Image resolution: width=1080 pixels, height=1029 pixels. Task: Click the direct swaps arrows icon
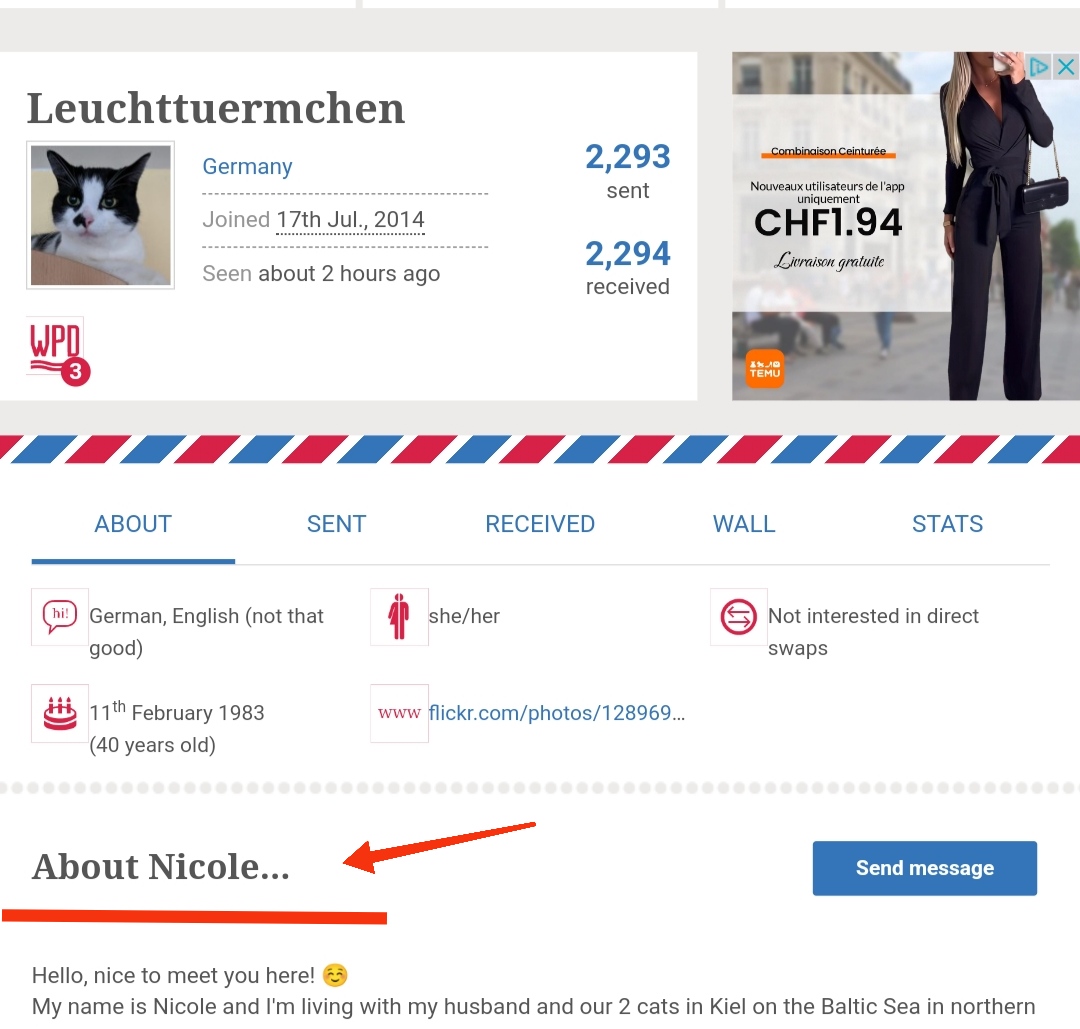(x=738, y=616)
